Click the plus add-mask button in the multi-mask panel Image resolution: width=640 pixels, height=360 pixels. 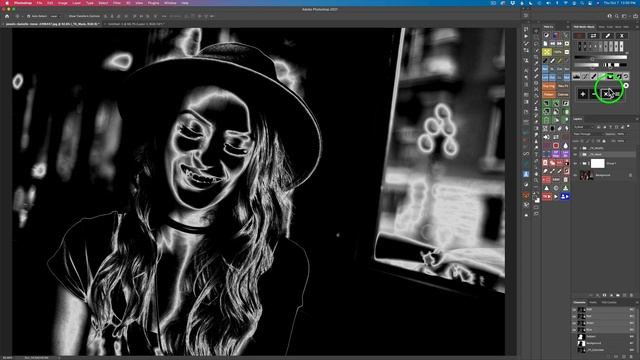583,94
